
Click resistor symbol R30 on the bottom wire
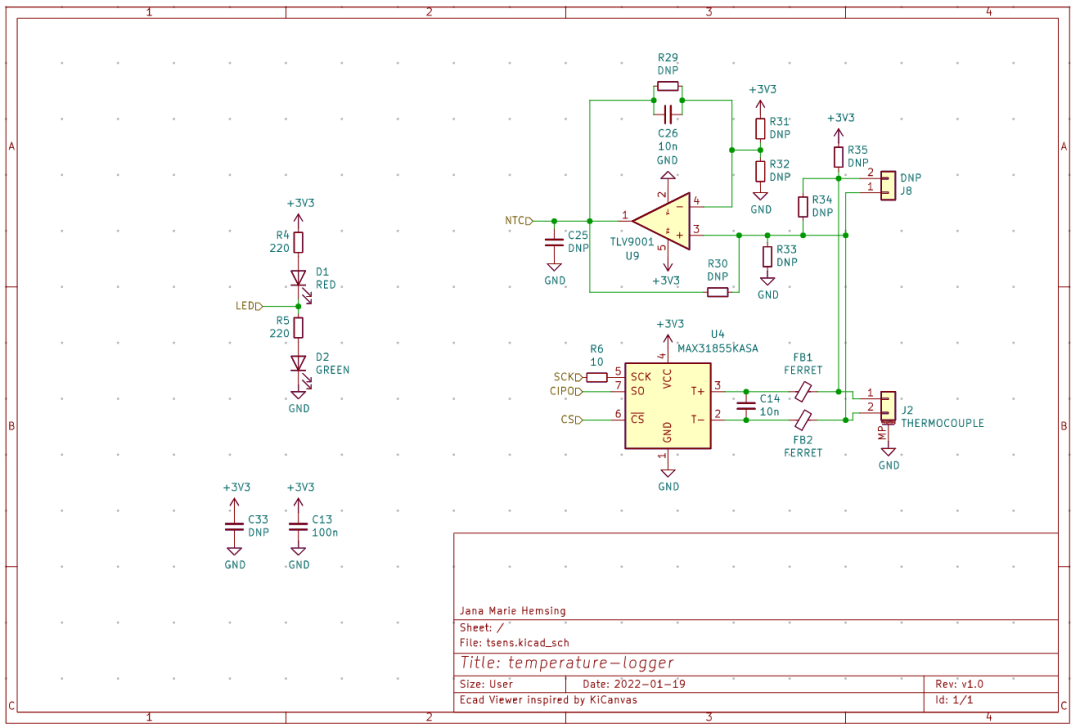[718, 292]
